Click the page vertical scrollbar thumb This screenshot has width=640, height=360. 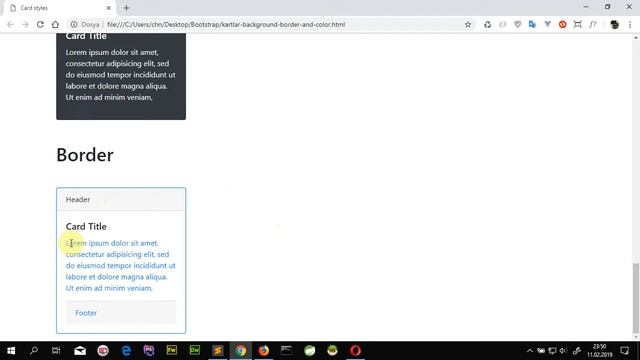pos(636,298)
